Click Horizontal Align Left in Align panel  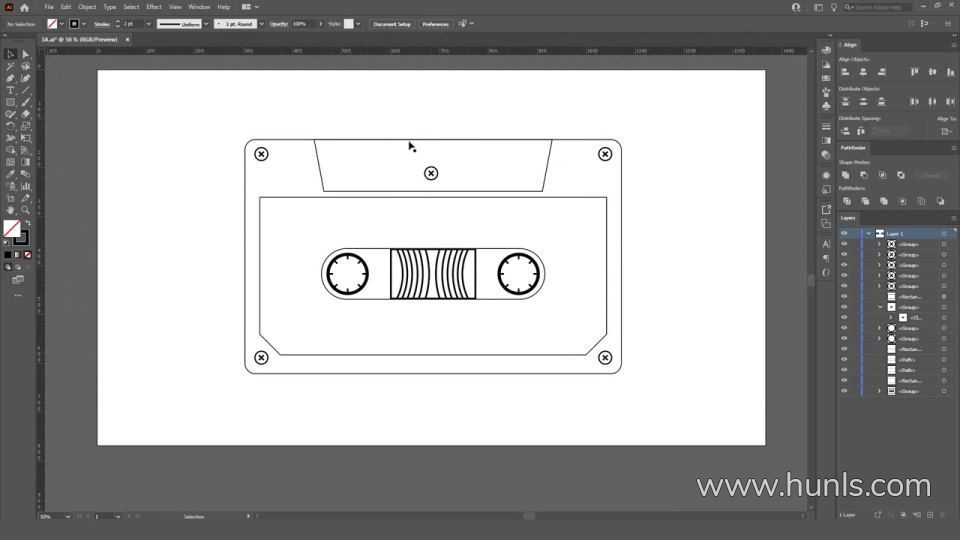845,72
